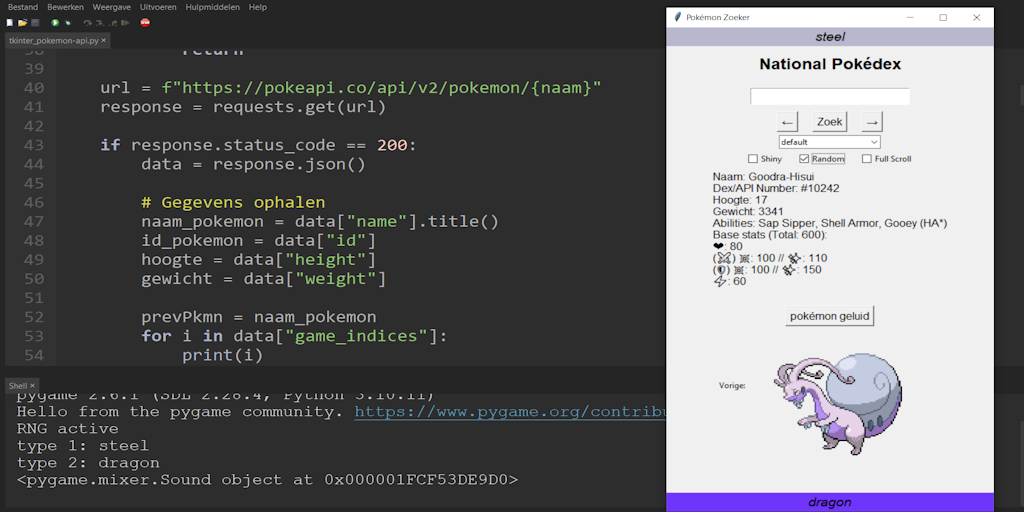Click the Step into debugger icon
The width and height of the screenshot is (1024, 512).
pyautogui.click(x=100, y=23)
